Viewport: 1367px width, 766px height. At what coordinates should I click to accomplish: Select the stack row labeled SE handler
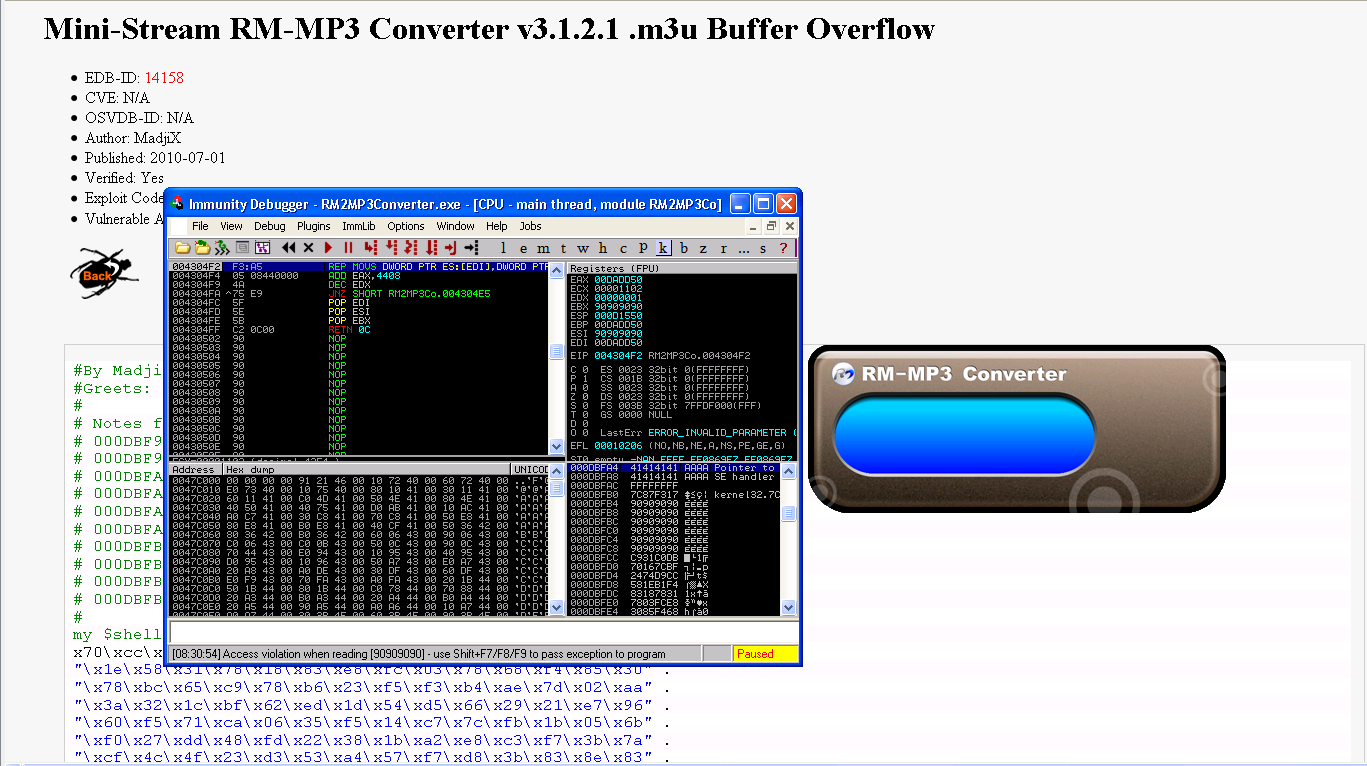point(674,477)
